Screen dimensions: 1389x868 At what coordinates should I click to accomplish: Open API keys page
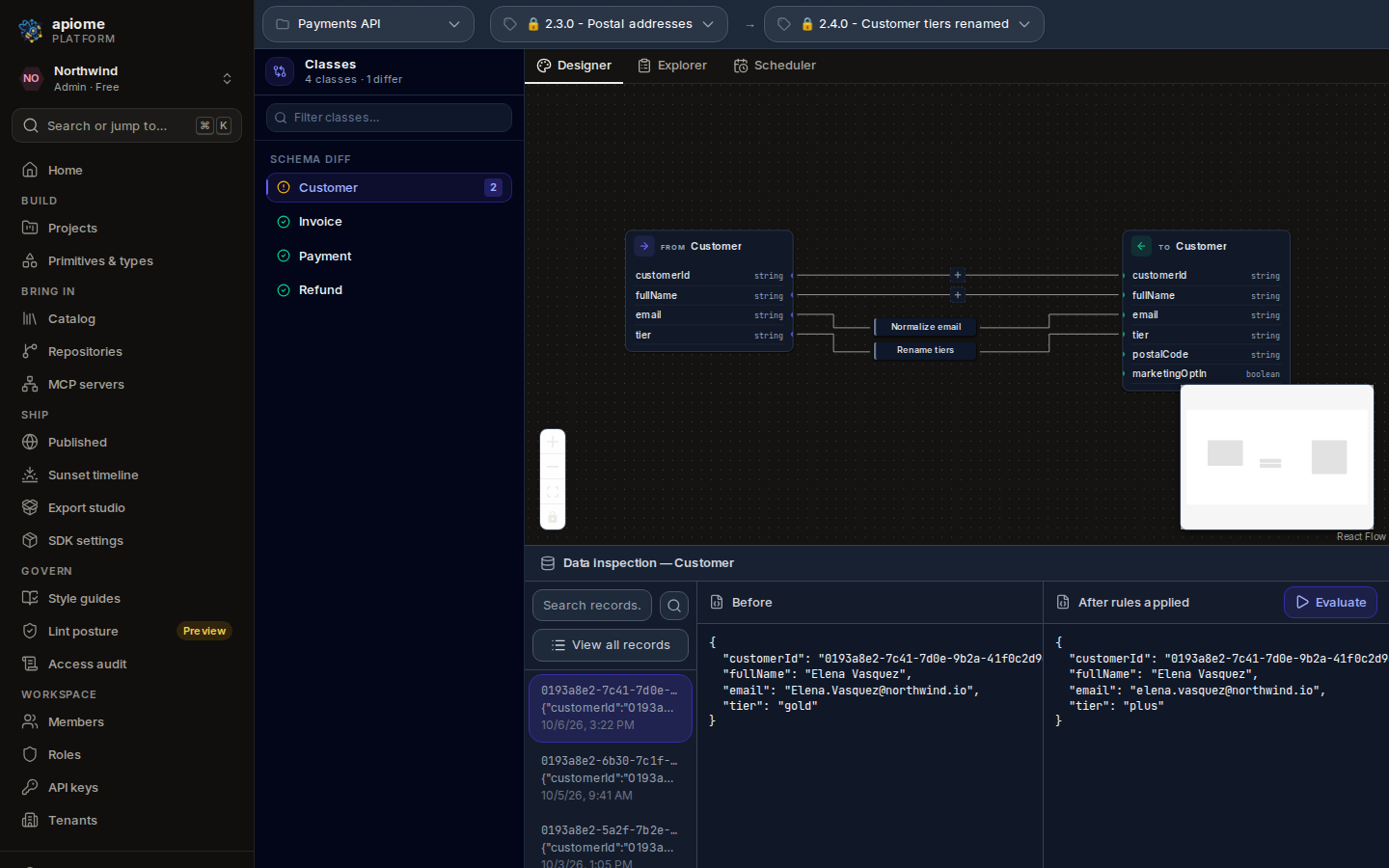click(x=126, y=787)
